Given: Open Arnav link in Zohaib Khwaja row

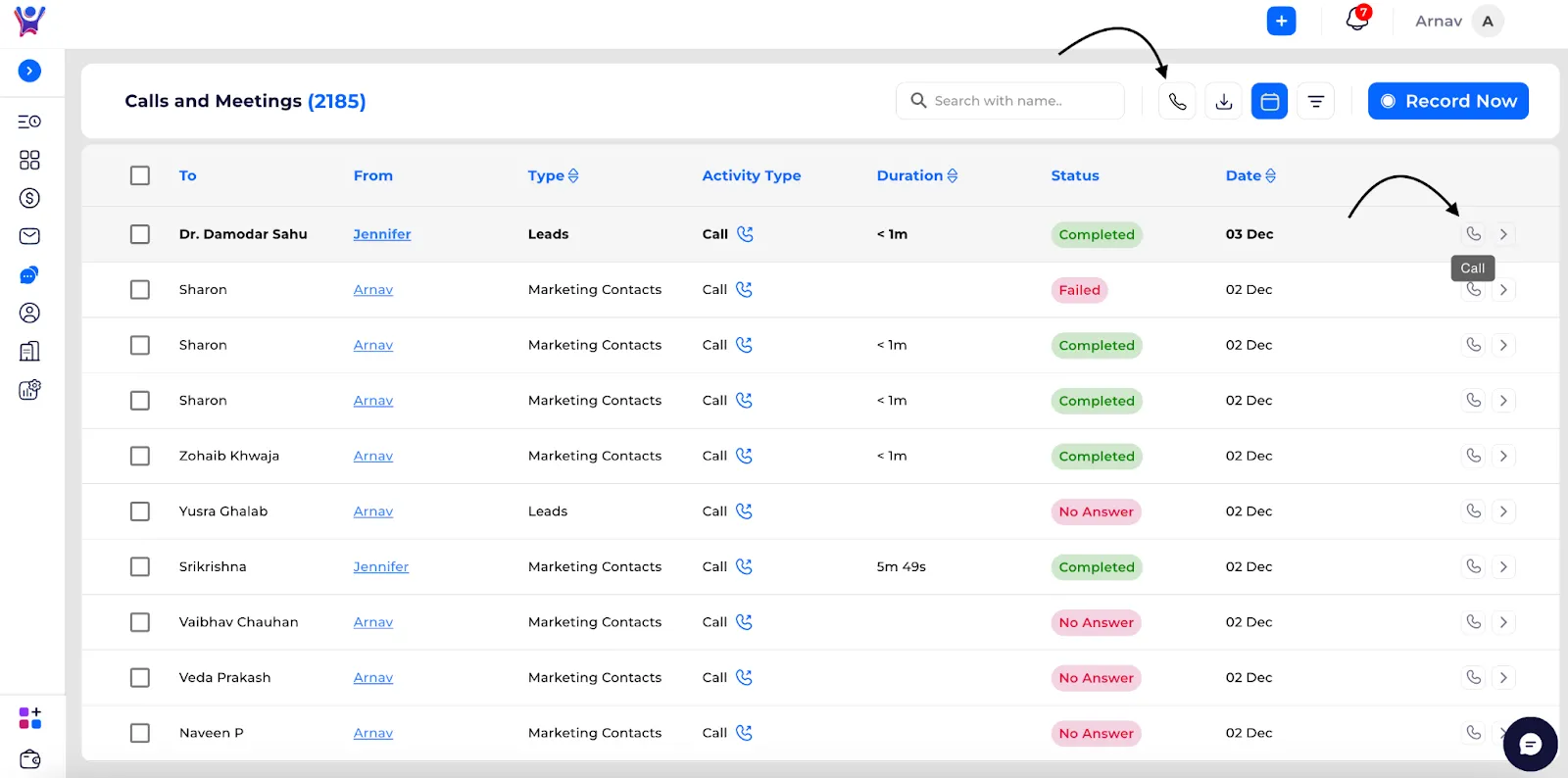Looking at the screenshot, I should (x=373, y=456).
